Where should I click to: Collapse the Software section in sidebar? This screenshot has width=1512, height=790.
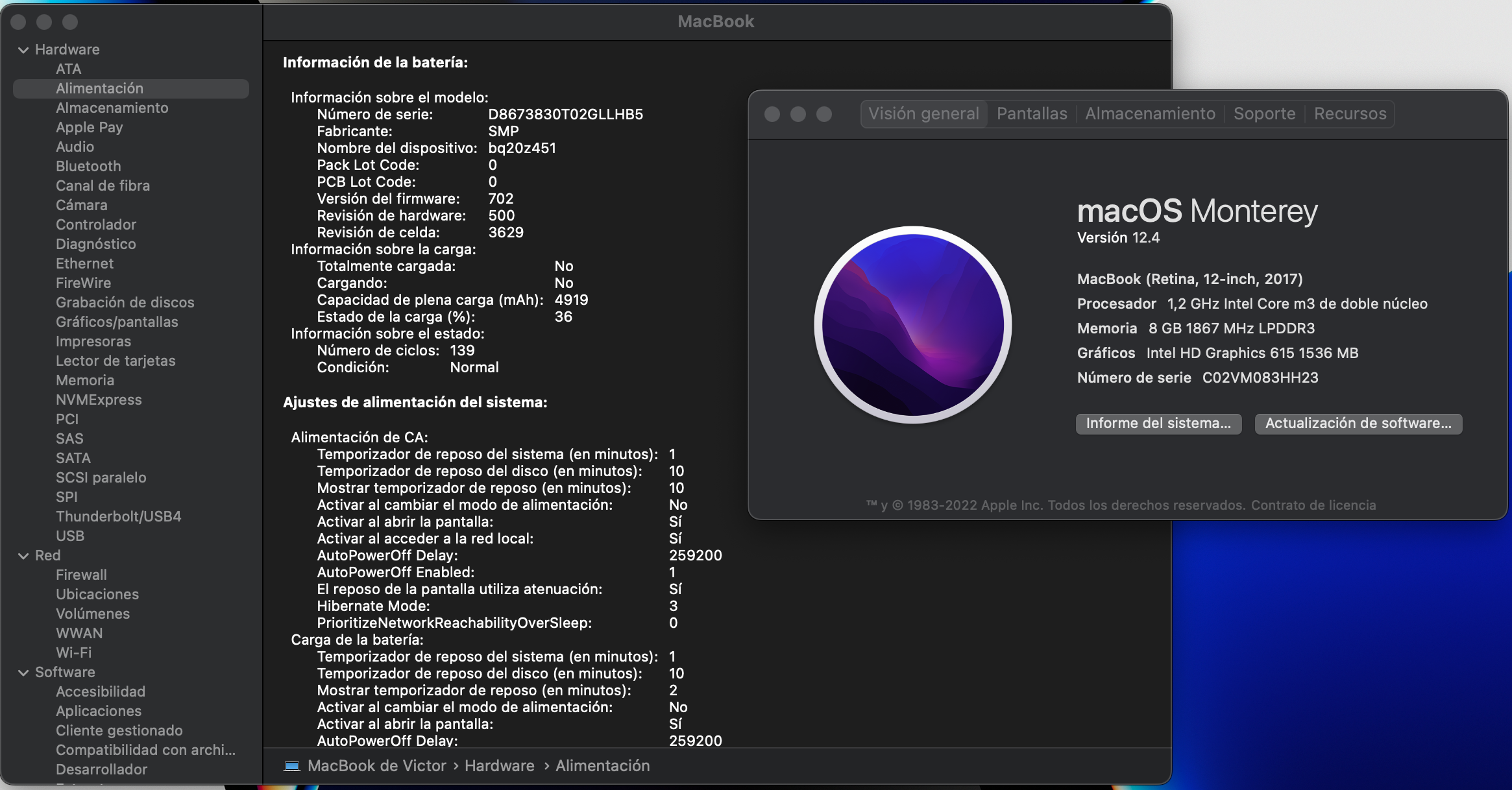click(23, 673)
